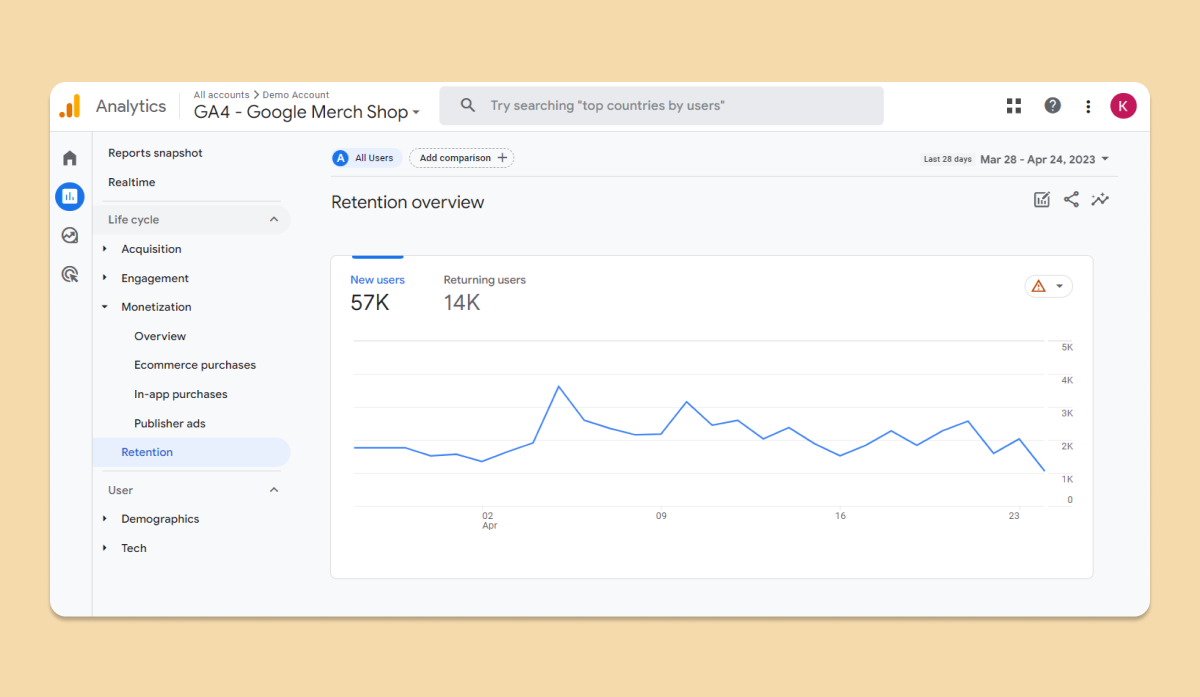Open the data quality warning dropdown
1200x697 pixels.
tap(1048, 286)
